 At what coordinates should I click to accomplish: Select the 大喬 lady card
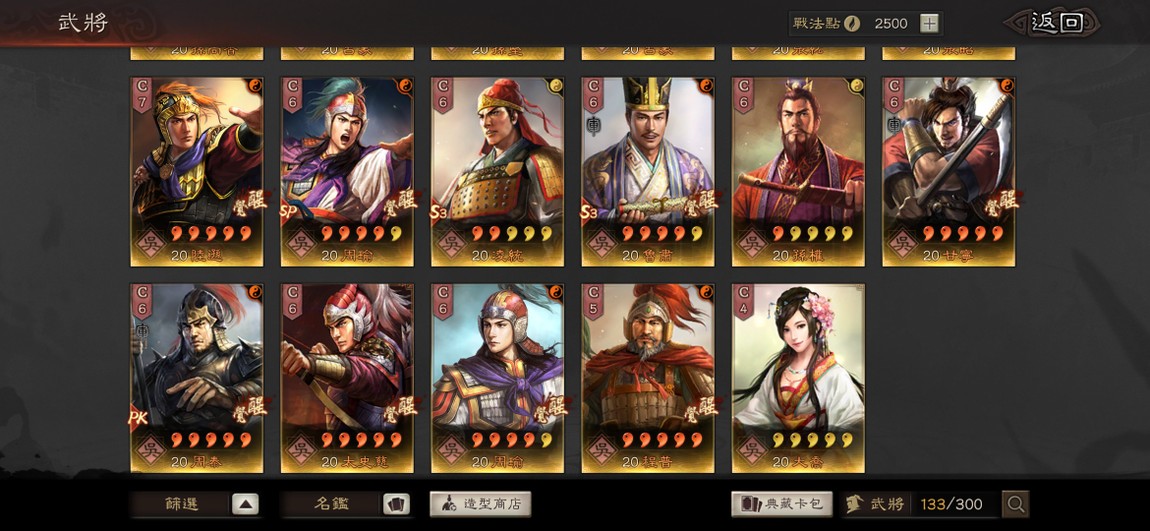[798, 378]
